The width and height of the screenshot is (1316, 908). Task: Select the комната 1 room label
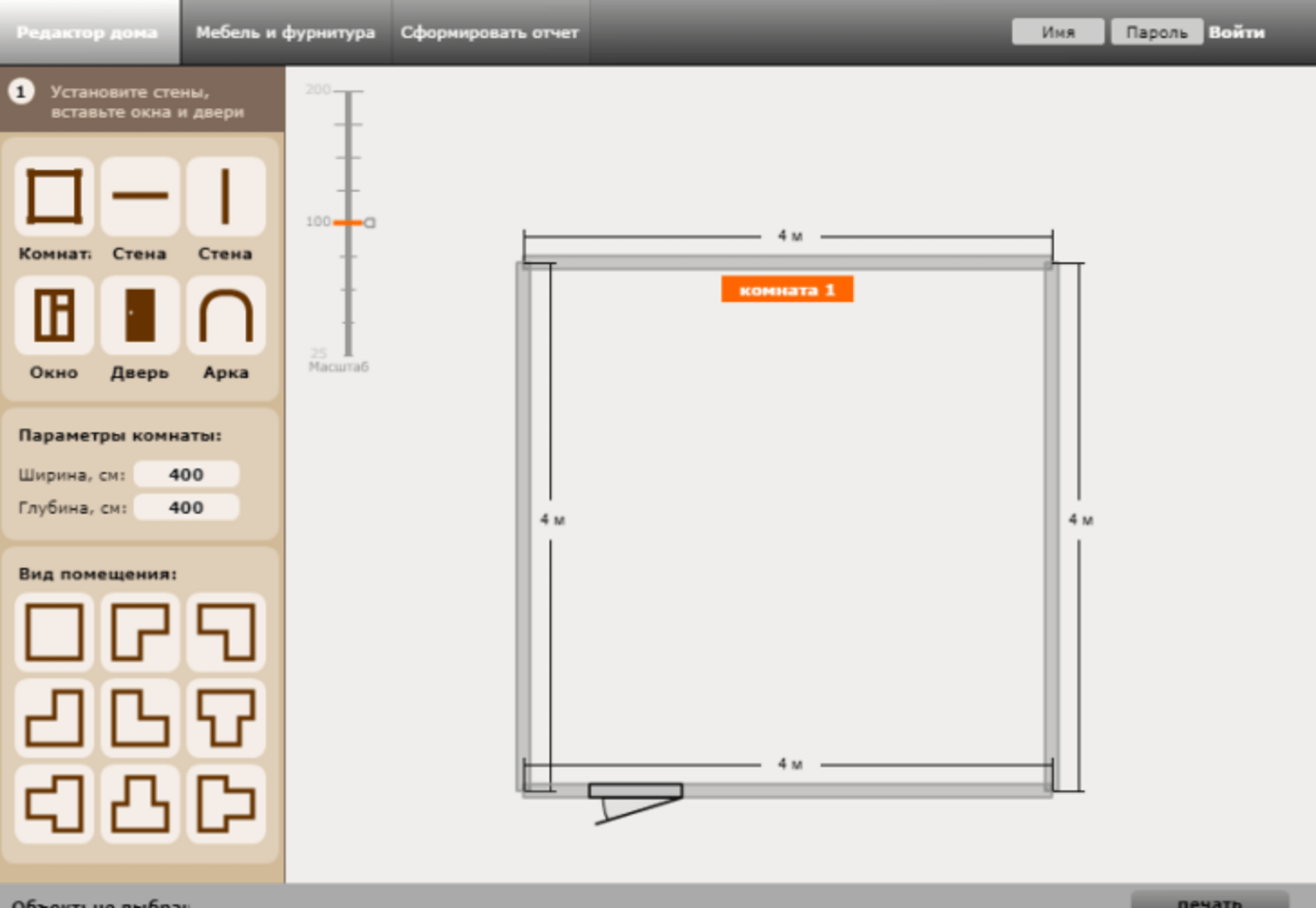point(787,289)
